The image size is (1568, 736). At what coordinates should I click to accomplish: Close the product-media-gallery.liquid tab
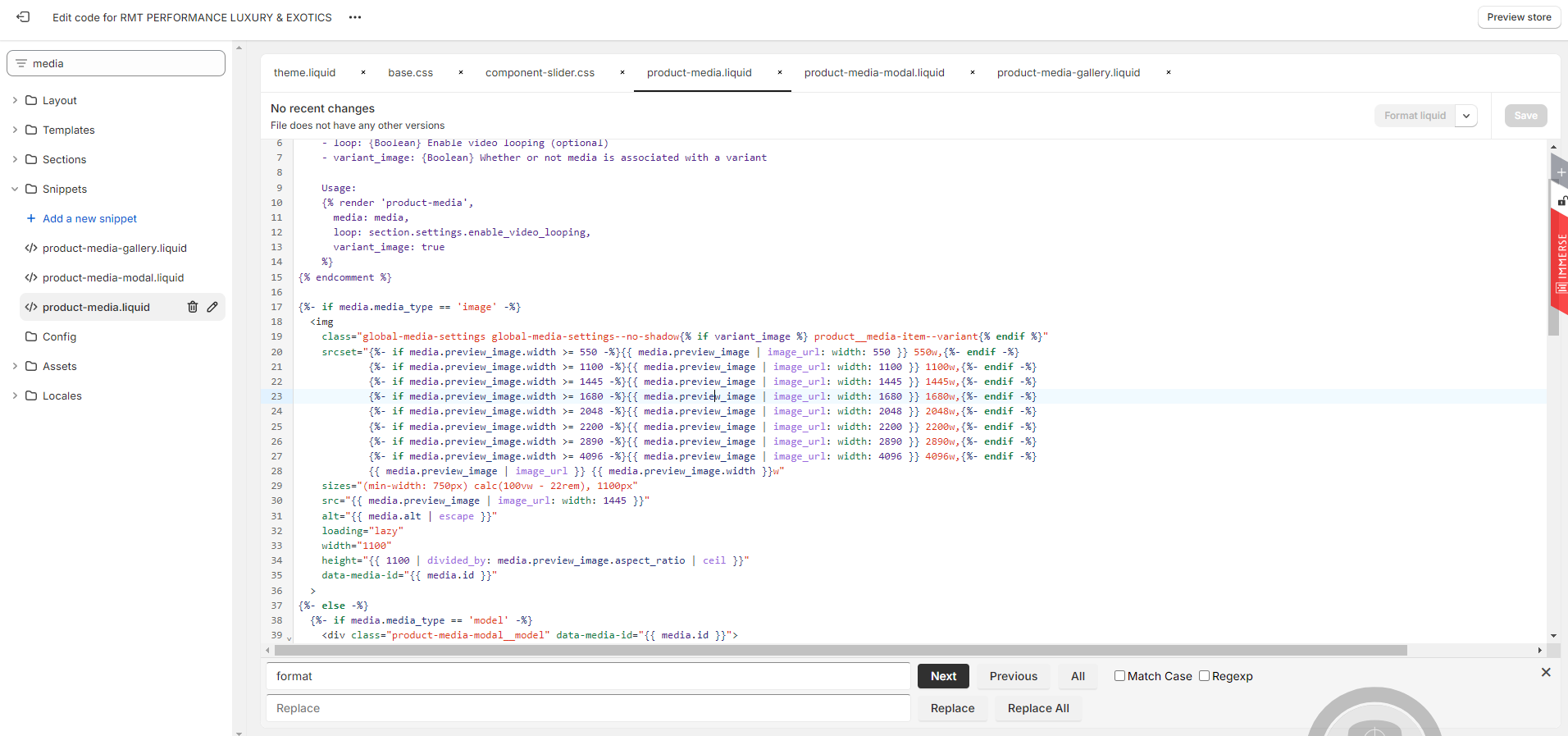pyautogui.click(x=1169, y=72)
